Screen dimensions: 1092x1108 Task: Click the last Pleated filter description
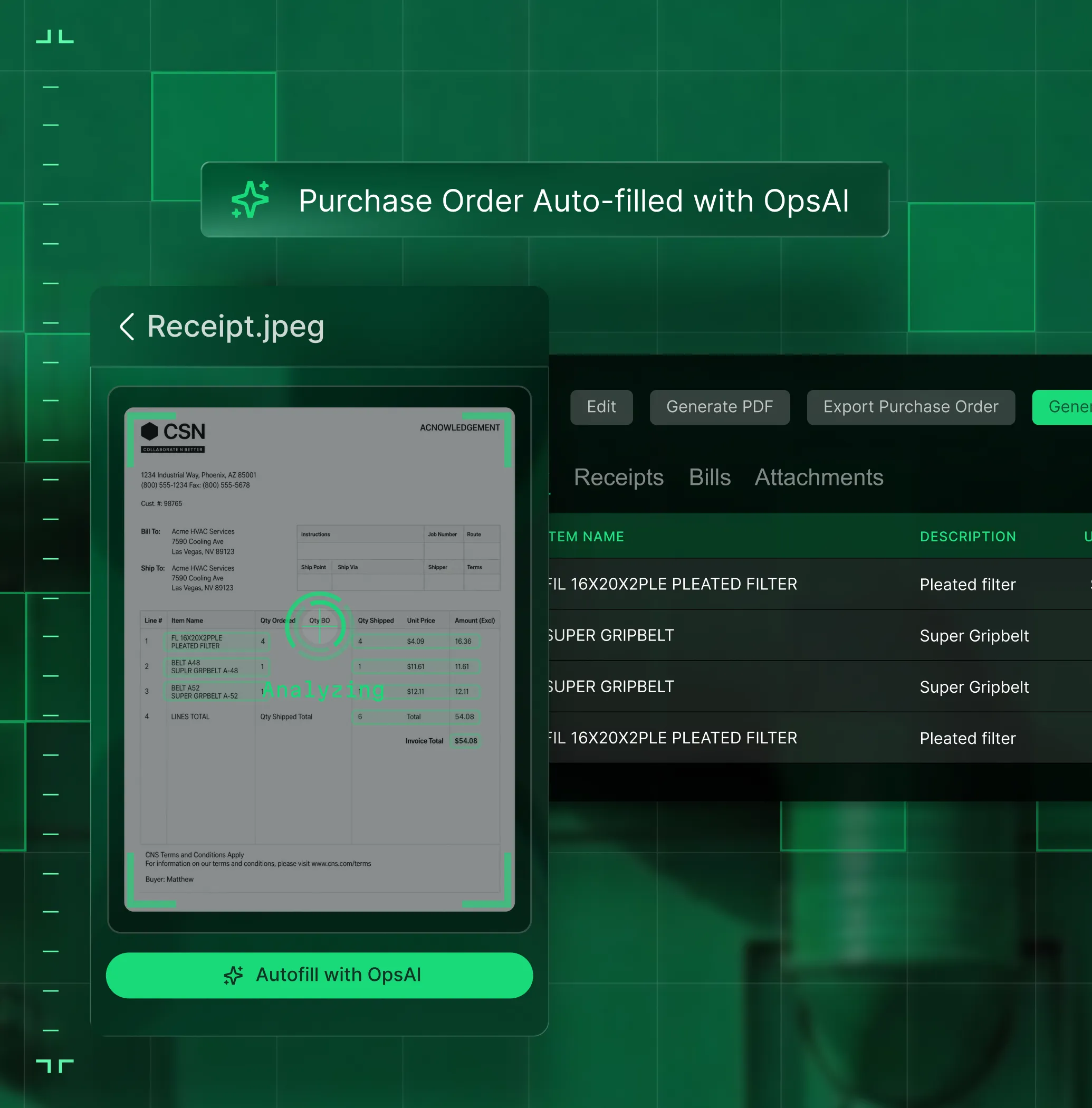click(967, 738)
